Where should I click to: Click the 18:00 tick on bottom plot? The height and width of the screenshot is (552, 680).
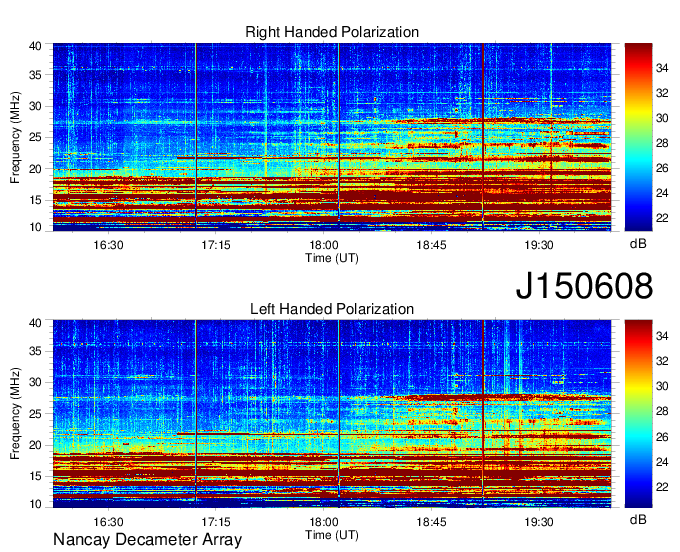(x=324, y=522)
